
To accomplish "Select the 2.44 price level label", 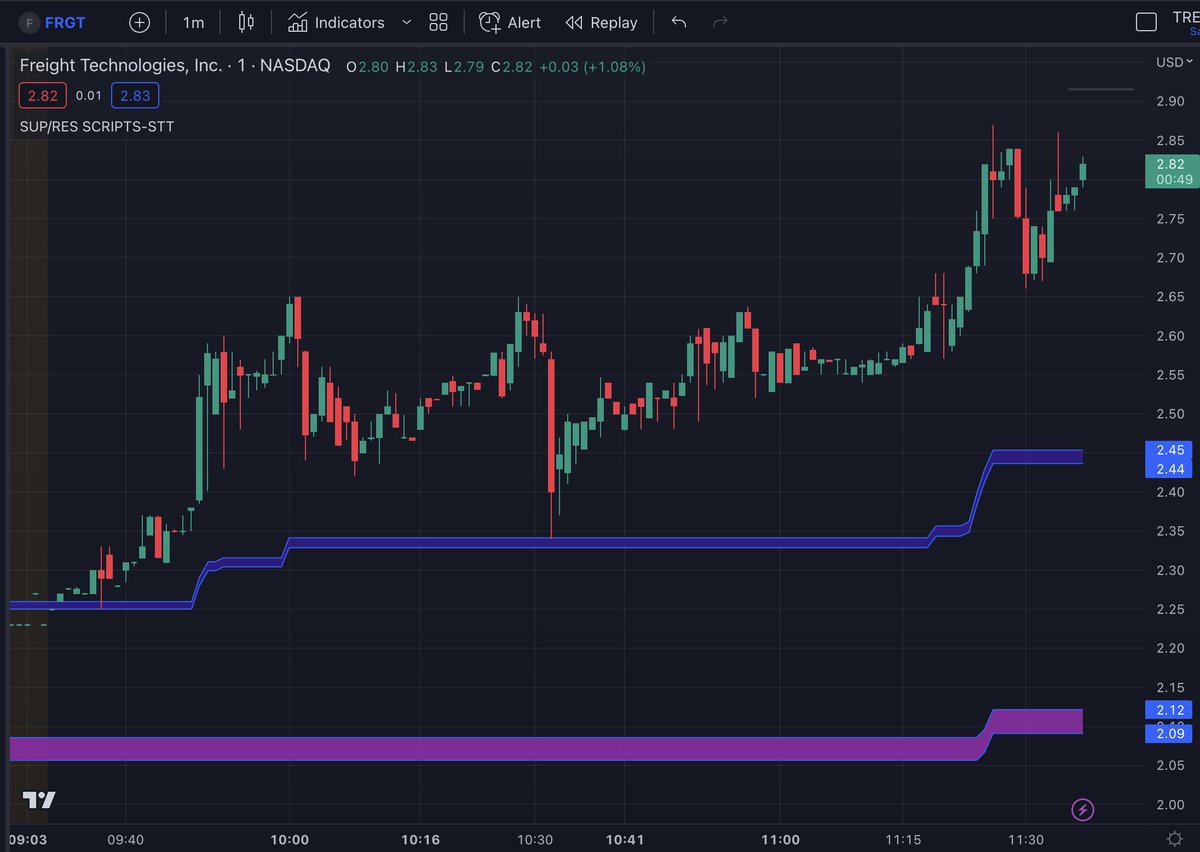I will 1170,468.
